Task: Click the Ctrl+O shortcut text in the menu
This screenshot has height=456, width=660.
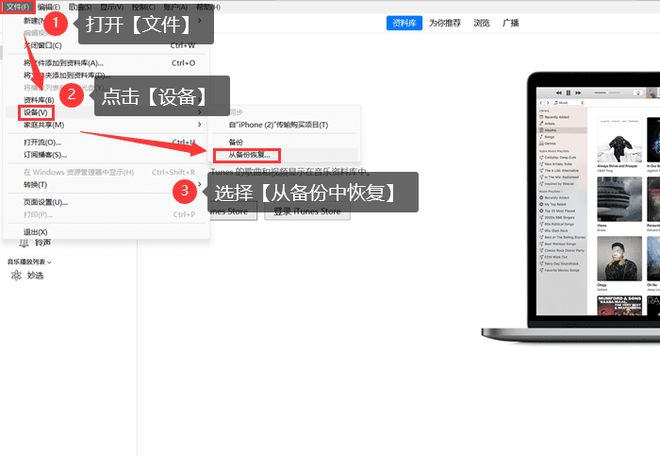Action: (184, 63)
